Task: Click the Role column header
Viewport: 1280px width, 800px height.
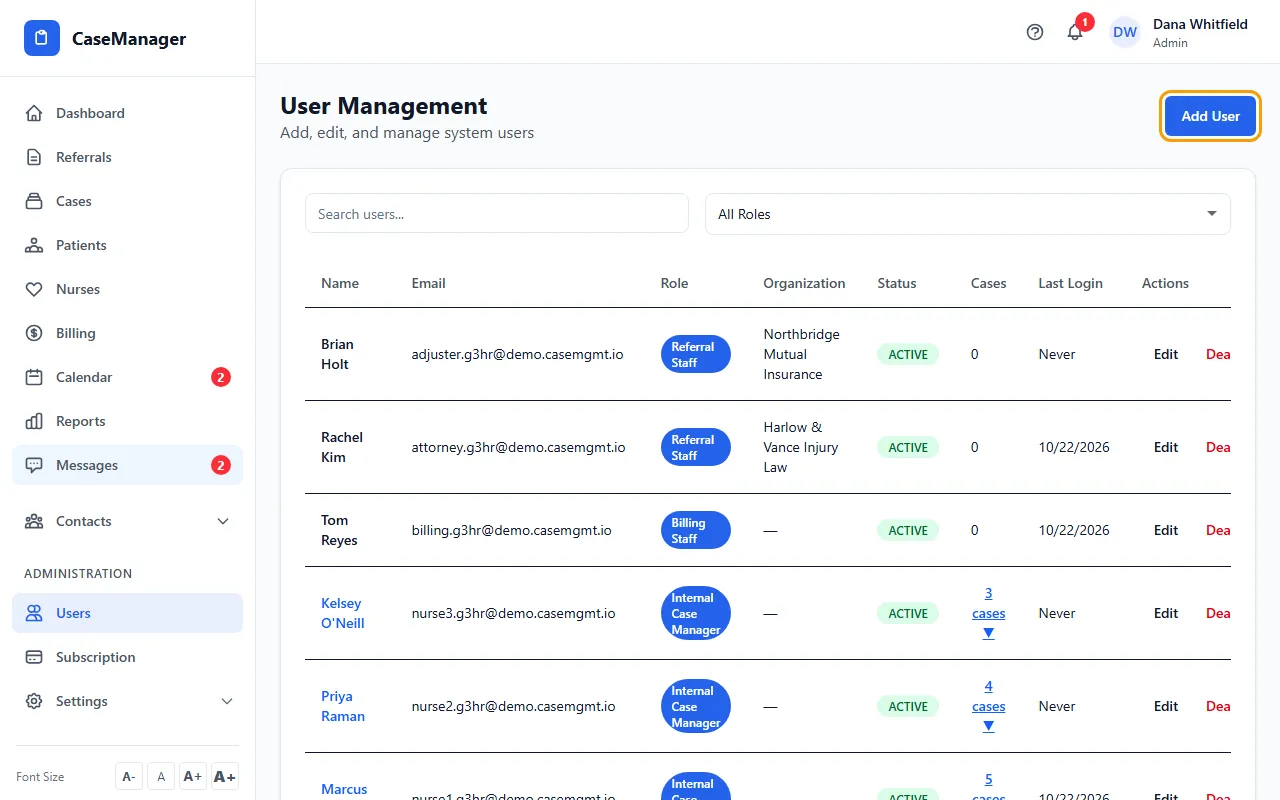Action: (675, 283)
